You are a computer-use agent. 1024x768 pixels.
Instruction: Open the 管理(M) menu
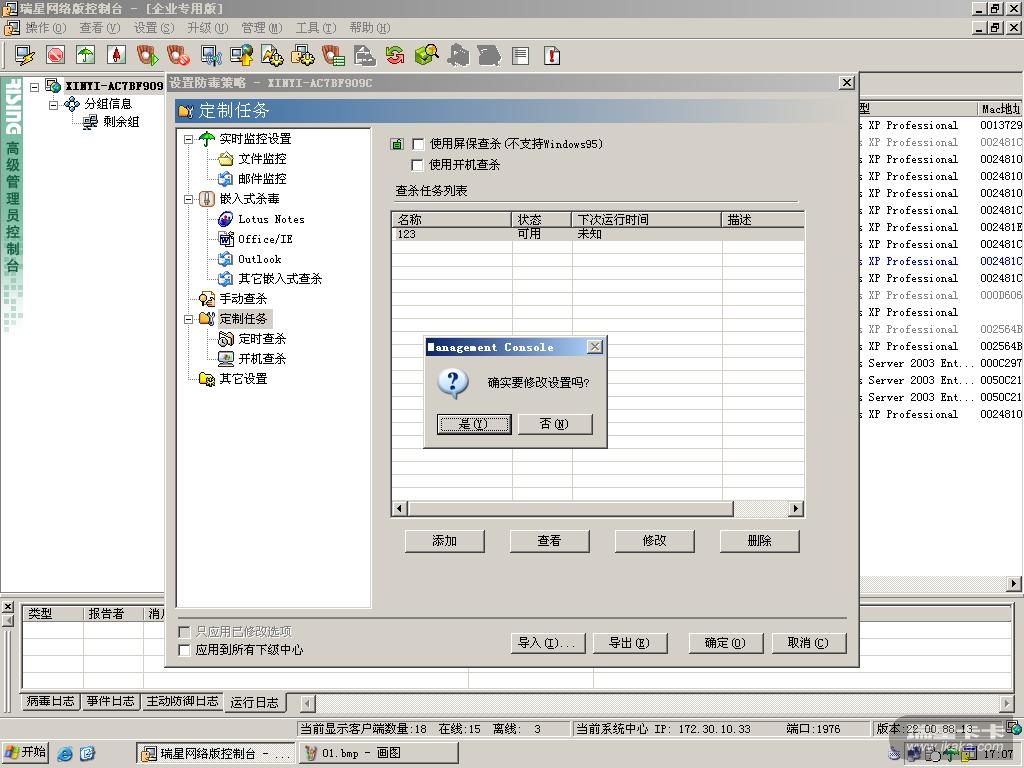coord(262,28)
